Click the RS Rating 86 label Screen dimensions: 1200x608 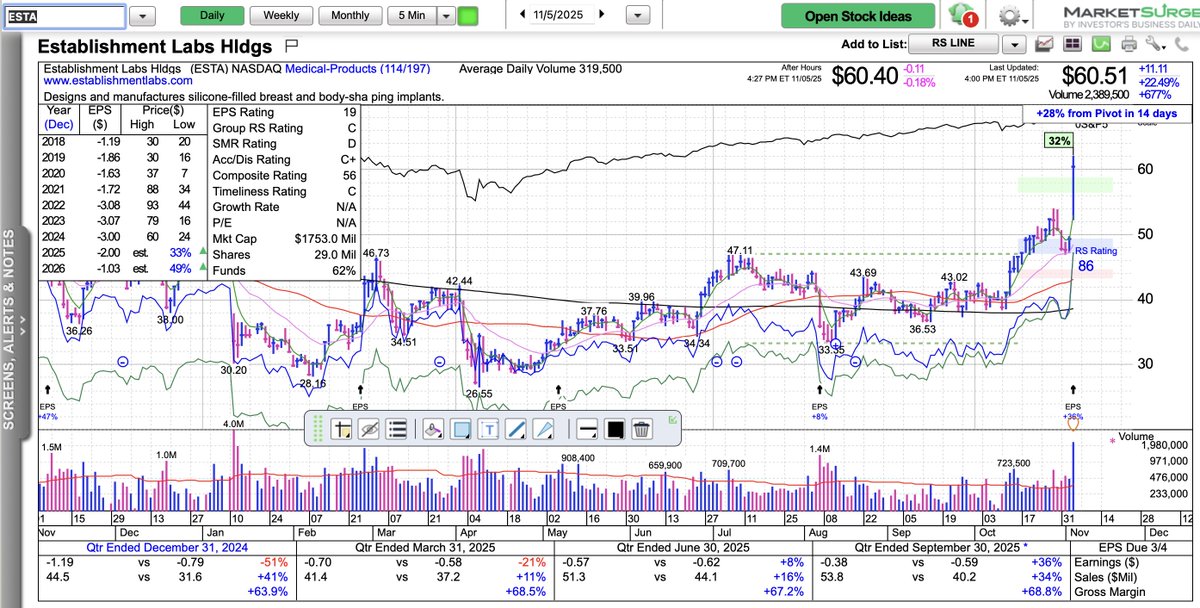(1096, 259)
